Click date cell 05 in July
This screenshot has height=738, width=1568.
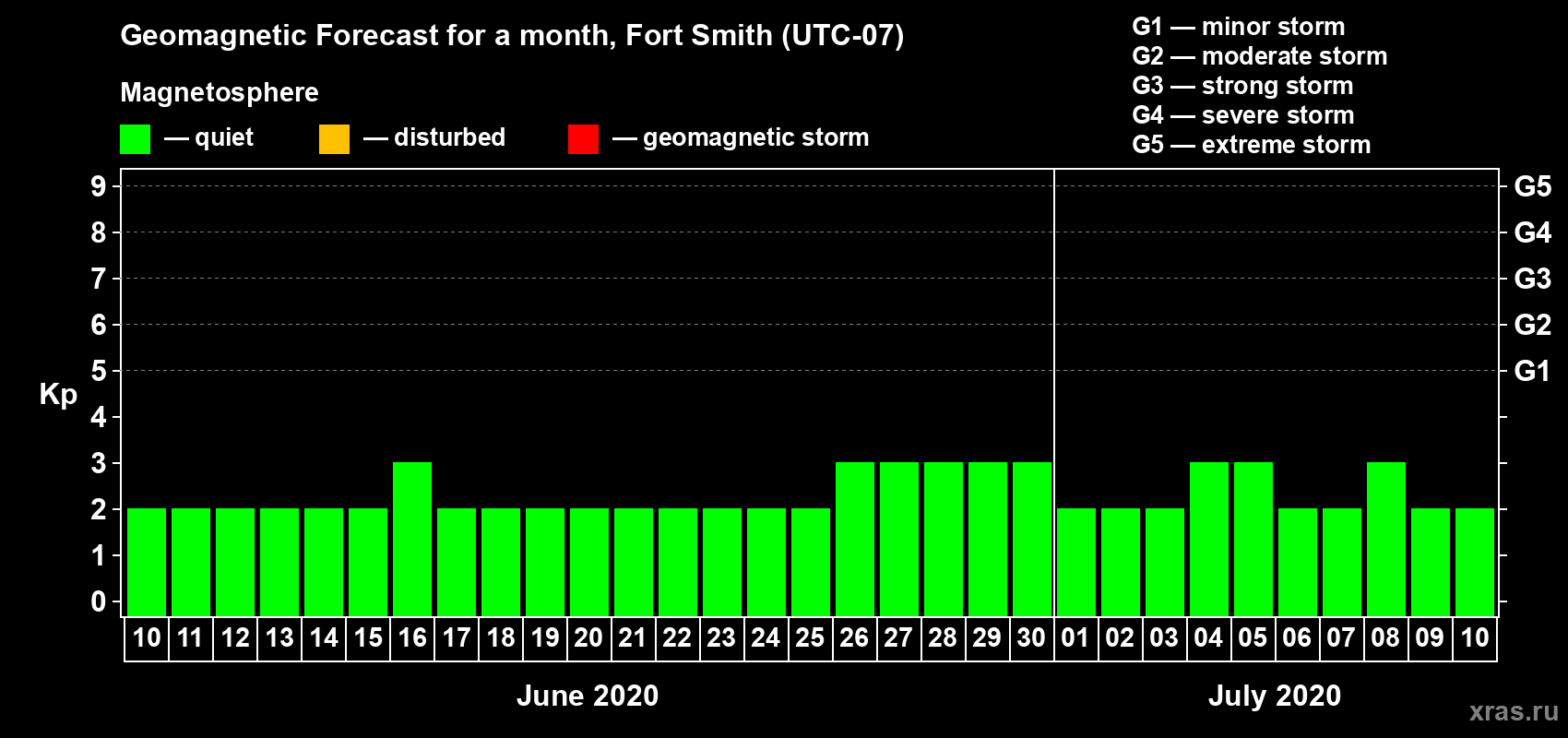click(x=1253, y=638)
